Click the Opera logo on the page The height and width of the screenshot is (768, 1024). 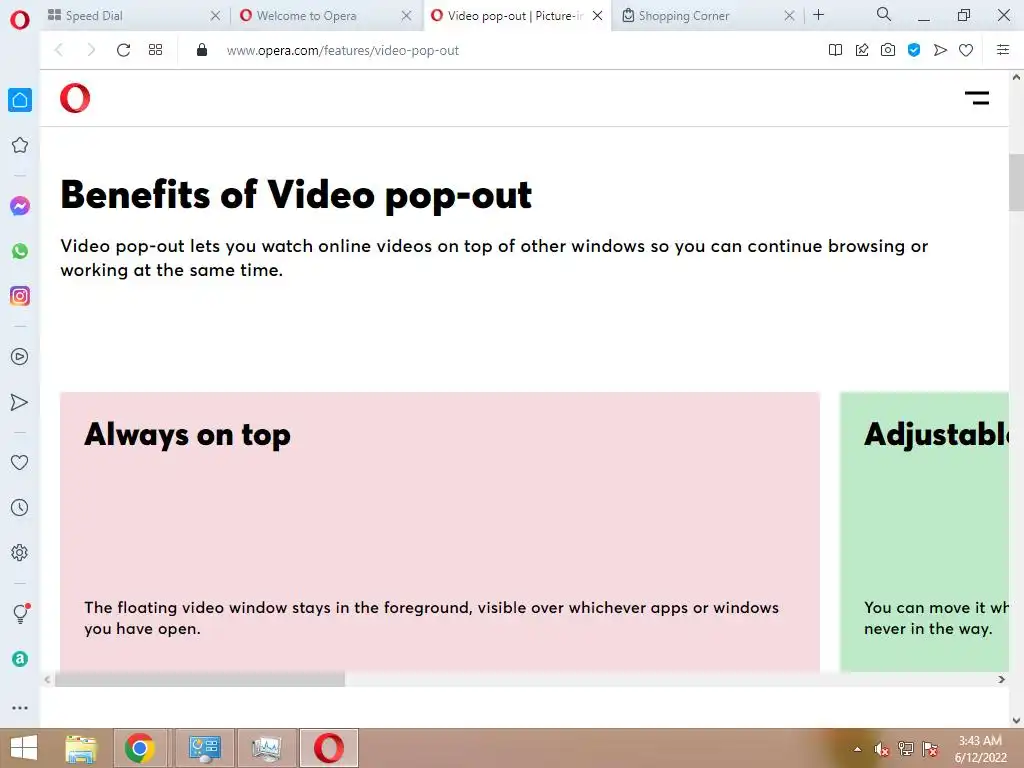click(75, 98)
